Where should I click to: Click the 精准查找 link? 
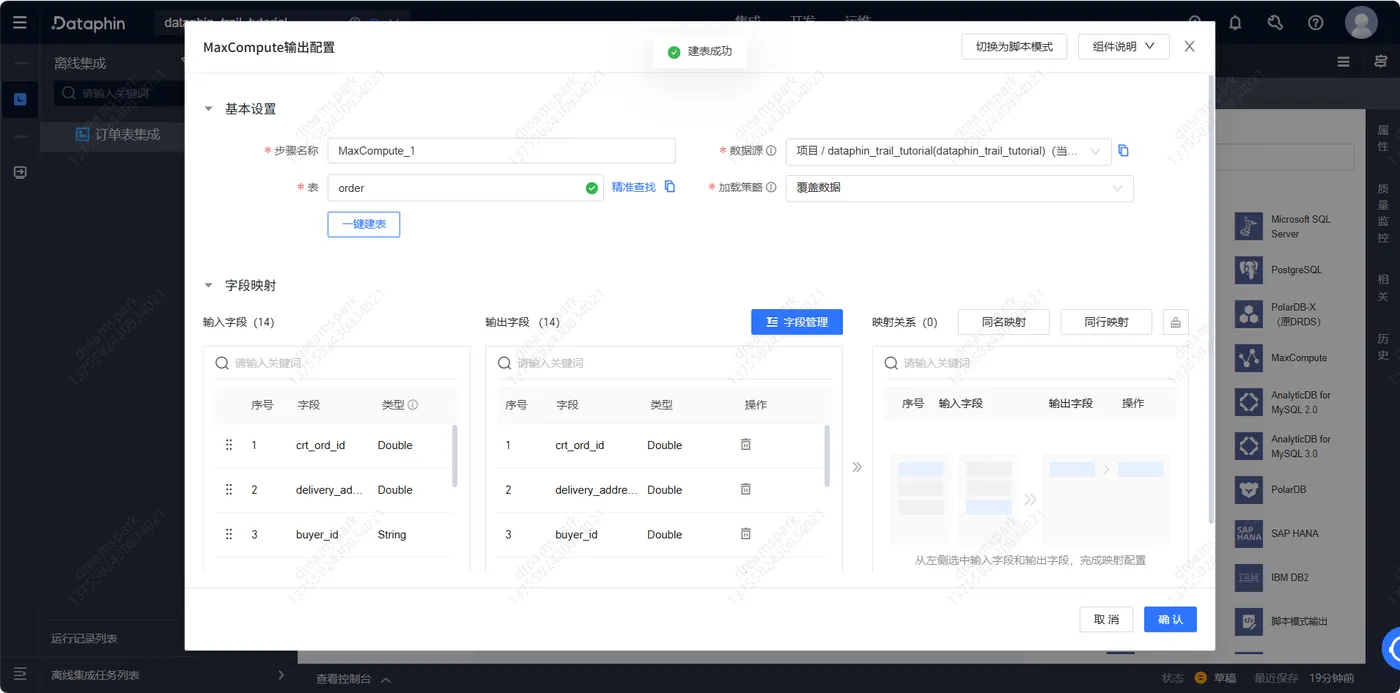pos(634,187)
